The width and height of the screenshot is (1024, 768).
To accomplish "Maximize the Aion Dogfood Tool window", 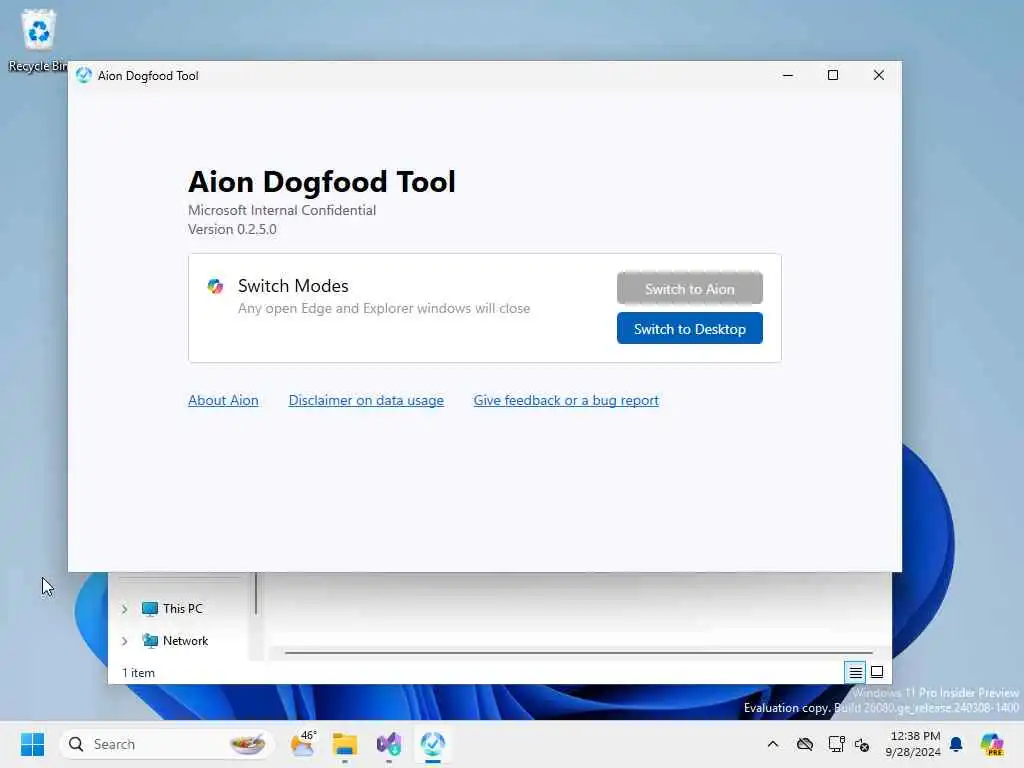I will 833,75.
